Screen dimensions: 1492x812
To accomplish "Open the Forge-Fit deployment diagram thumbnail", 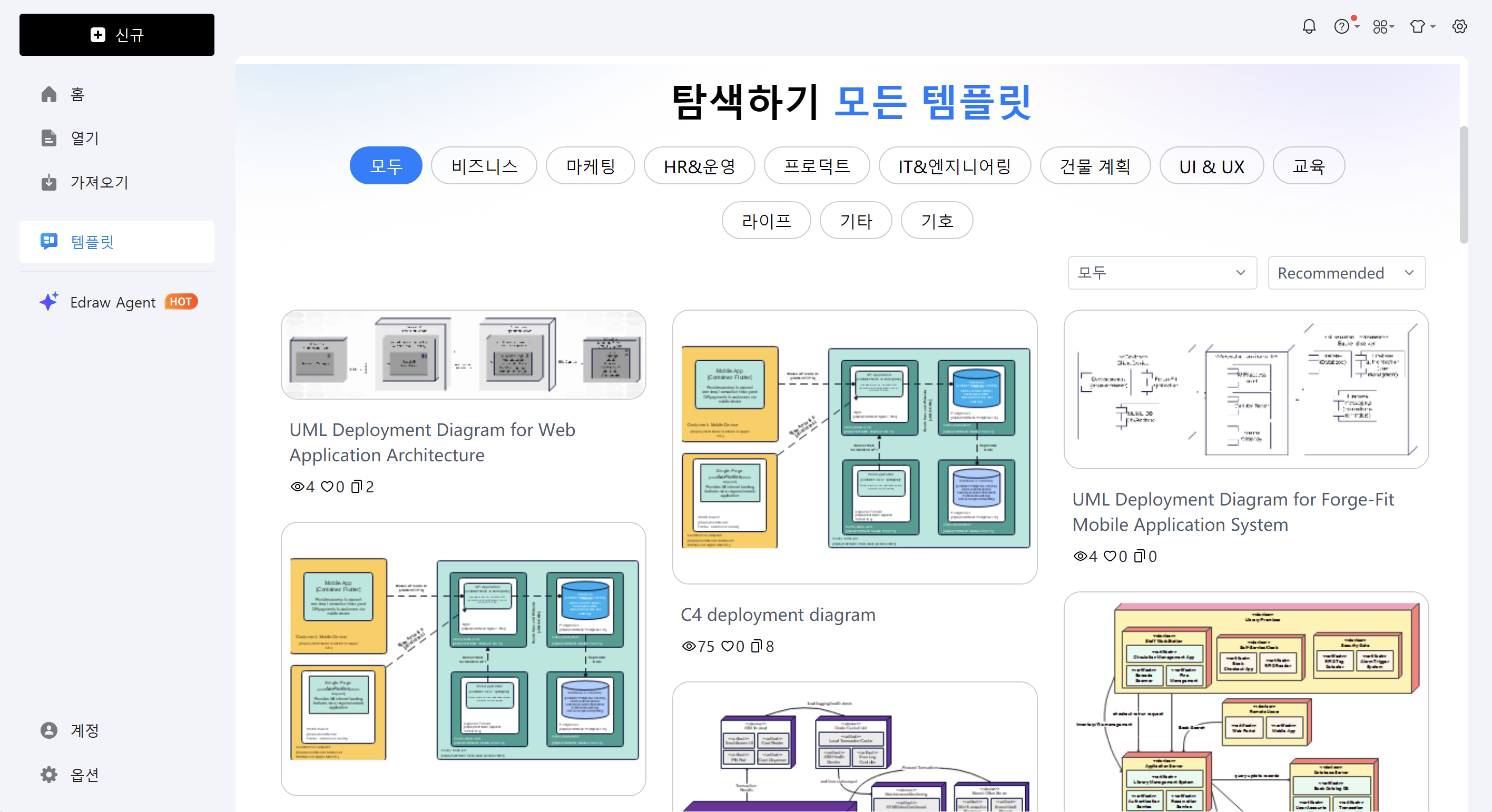I will click(1246, 390).
